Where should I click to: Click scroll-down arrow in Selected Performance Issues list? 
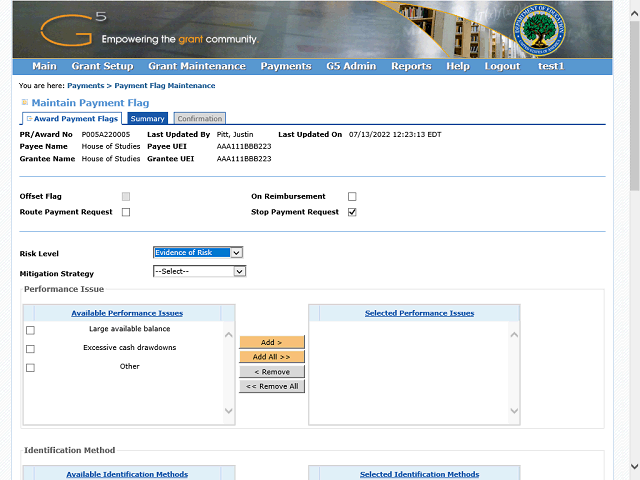pyautogui.click(x=514, y=411)
